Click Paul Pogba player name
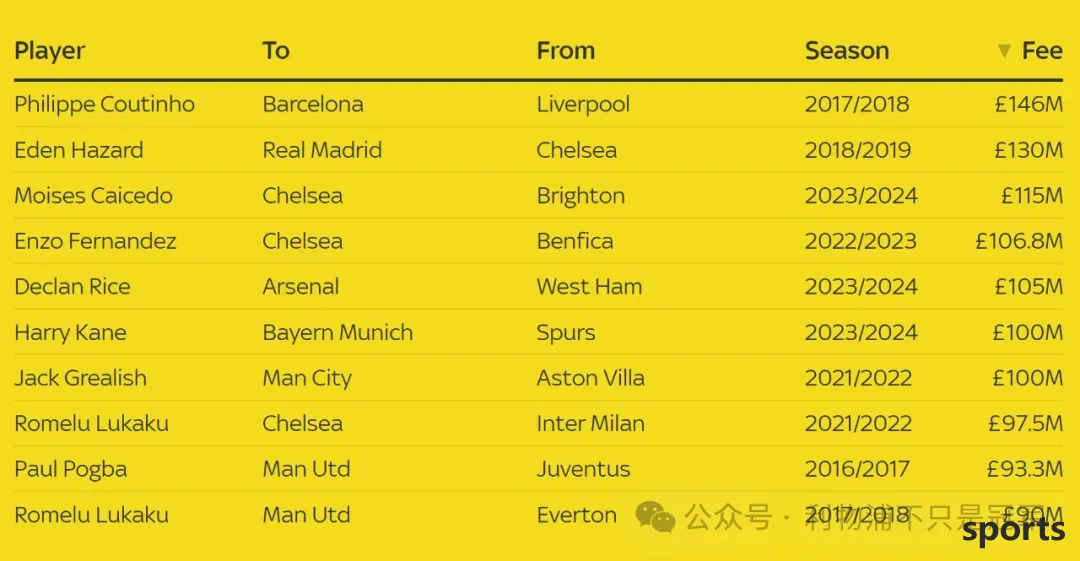Image resolution: width=1080 pixels, height=561 pixels. click(x=70, y=469)
